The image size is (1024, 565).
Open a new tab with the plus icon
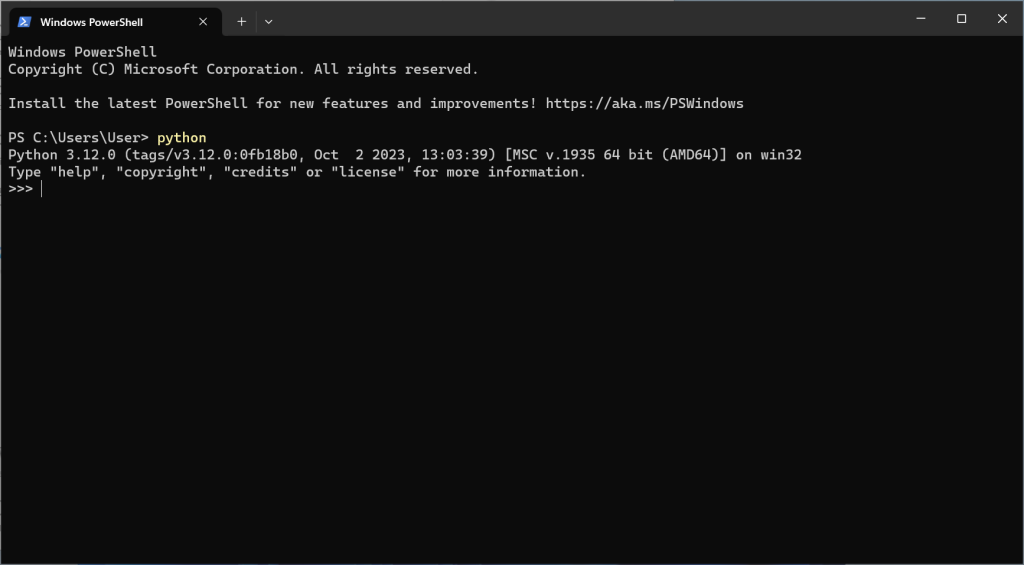click(x=241, y=21)
